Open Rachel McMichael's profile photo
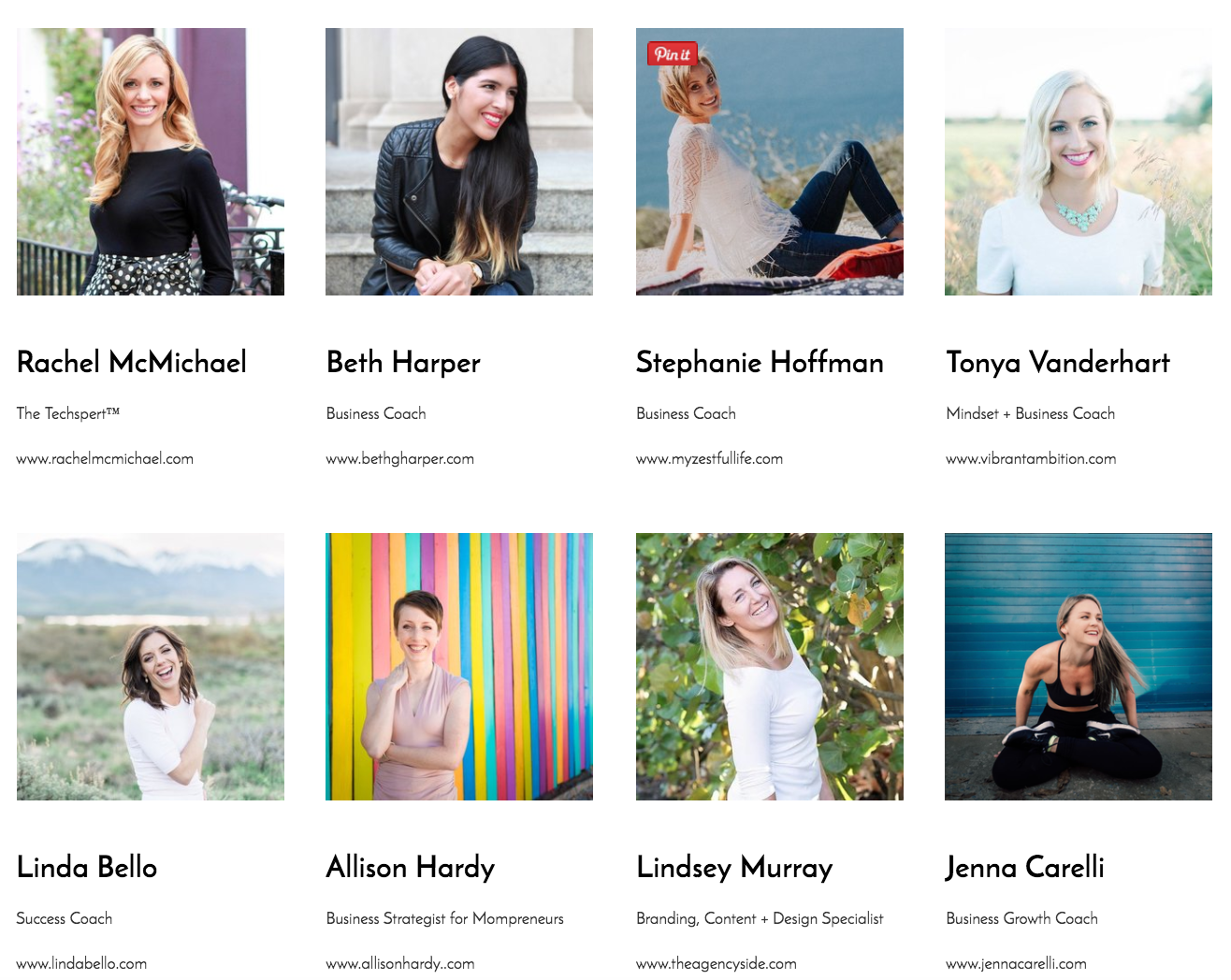 [151, 162]
